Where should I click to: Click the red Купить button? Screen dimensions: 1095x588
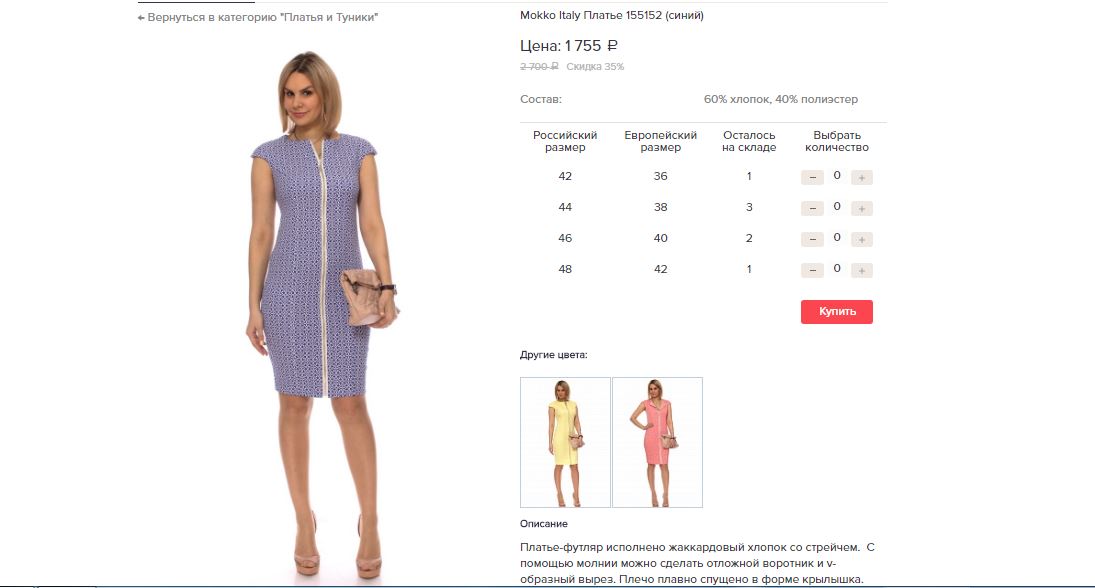click(x=837, y=311)
